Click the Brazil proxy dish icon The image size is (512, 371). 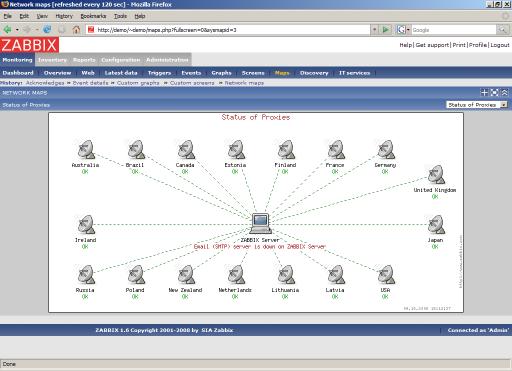tap(136, 150)
